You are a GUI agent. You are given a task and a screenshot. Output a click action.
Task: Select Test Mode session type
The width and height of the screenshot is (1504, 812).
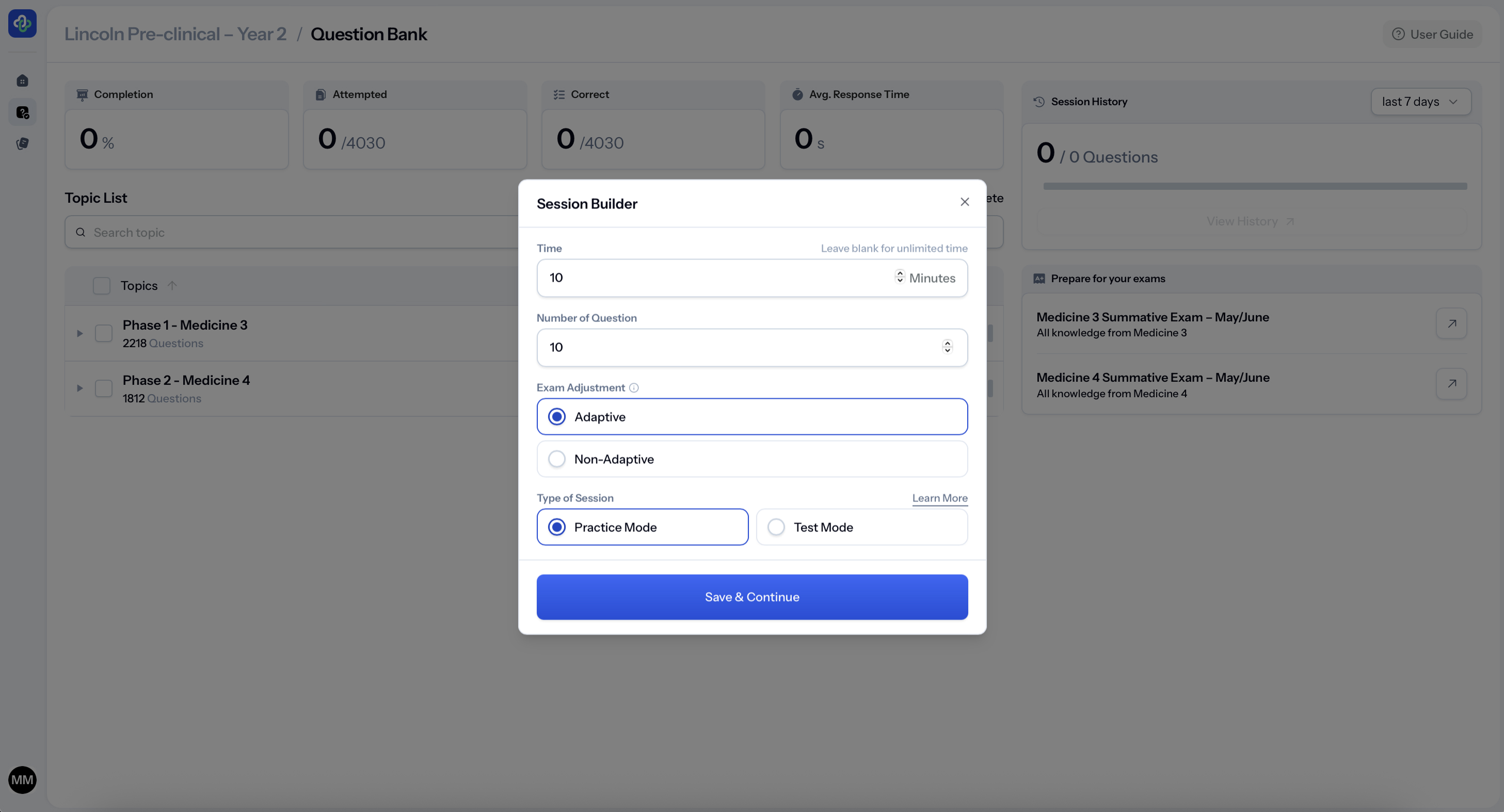click(x=777, y=527)
